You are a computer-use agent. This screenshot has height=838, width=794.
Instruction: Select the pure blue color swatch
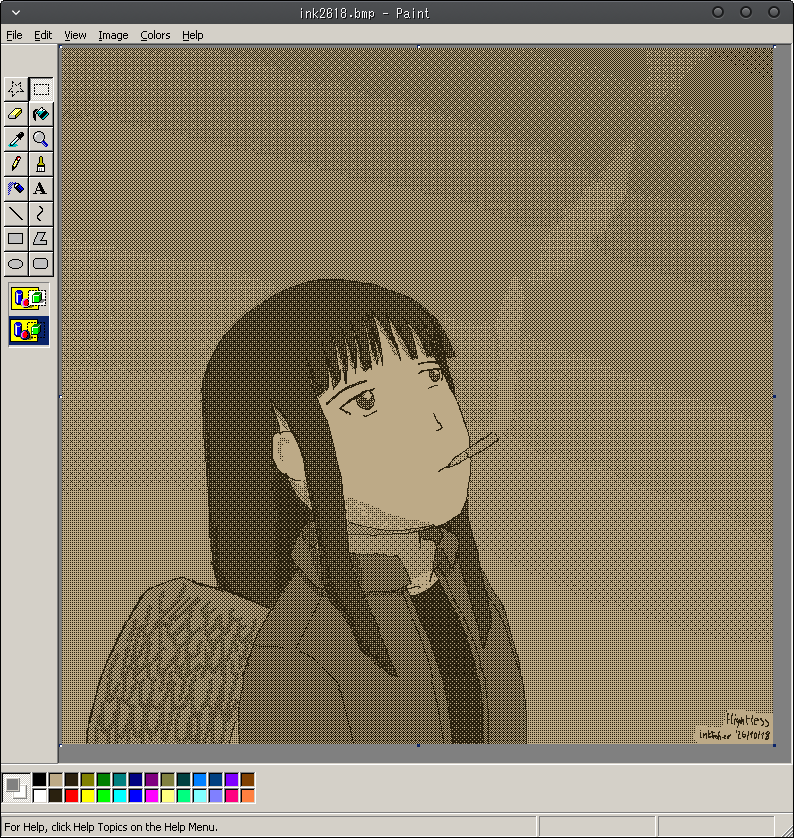click(x=136, y=796)
